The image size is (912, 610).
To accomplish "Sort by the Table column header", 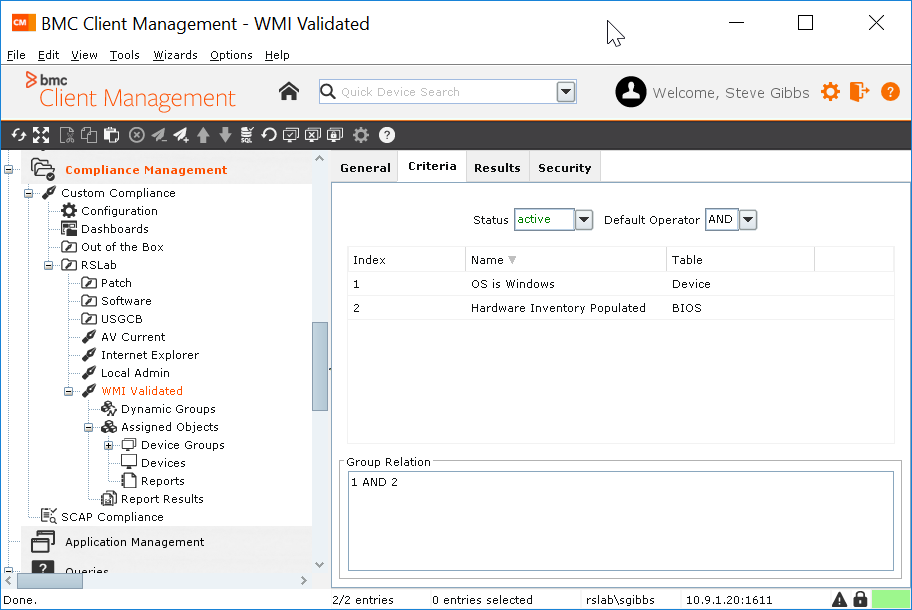I will tap(740, 260).
